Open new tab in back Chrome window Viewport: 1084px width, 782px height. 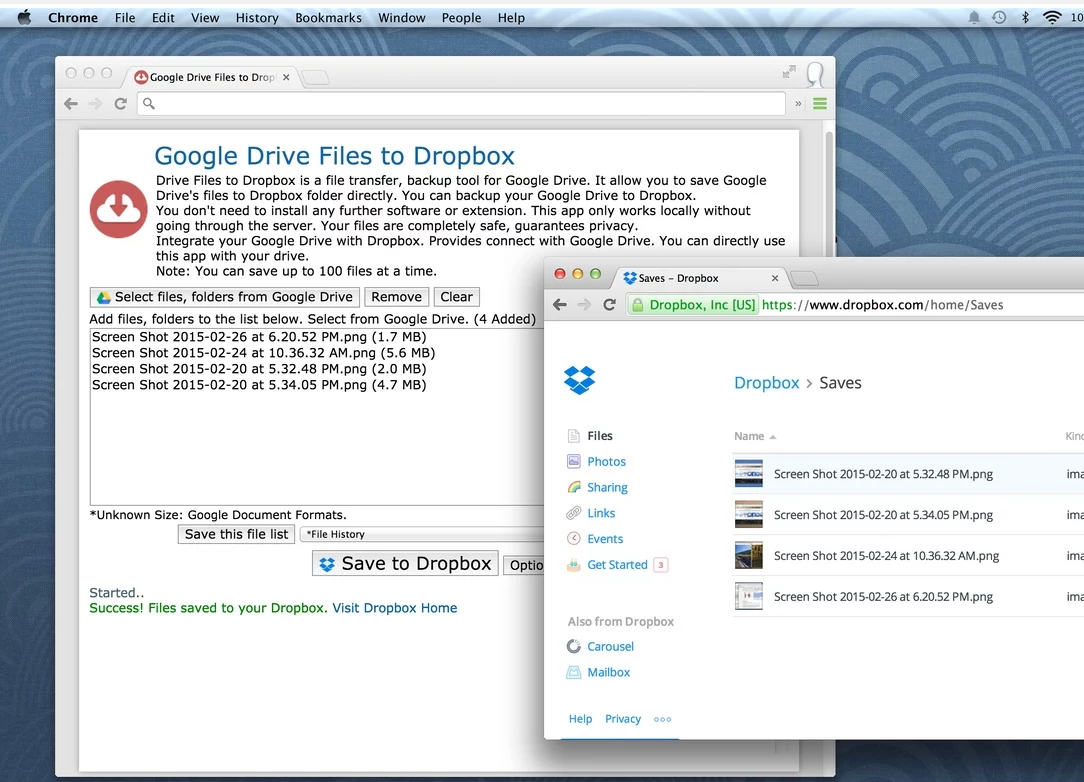click(316, 77)
